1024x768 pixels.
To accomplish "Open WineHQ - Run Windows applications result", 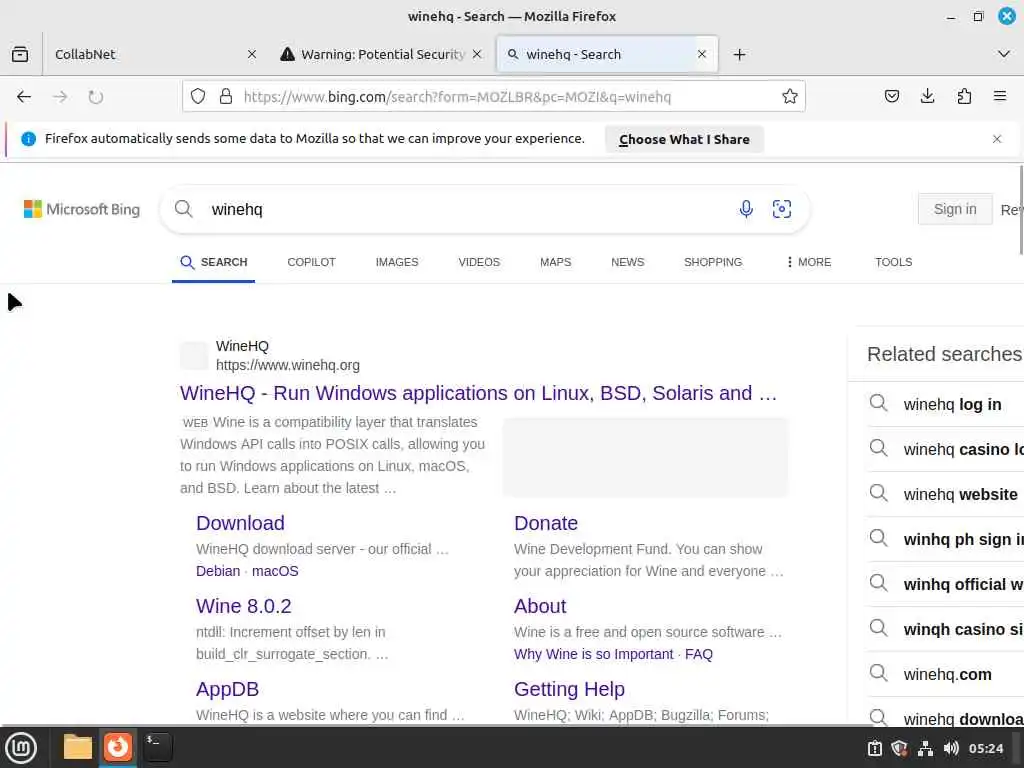I will pyautogui.click(x=479, y=393).
